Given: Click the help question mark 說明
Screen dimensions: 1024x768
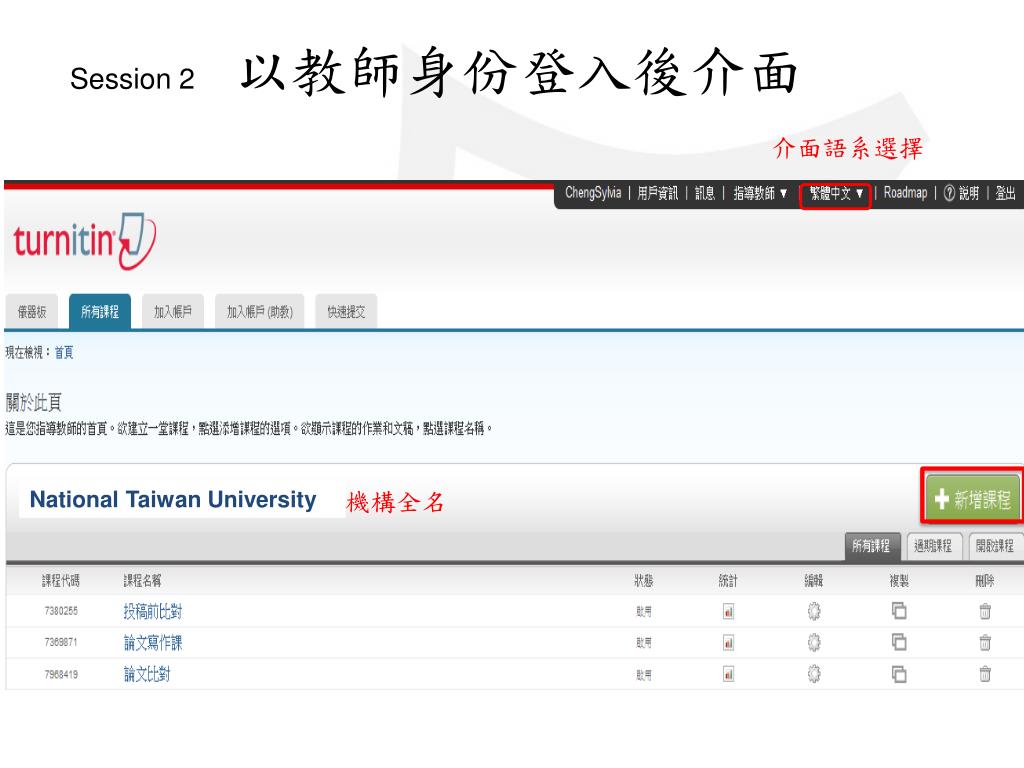Looking at the screenshot, I should (x=961, y=193).
